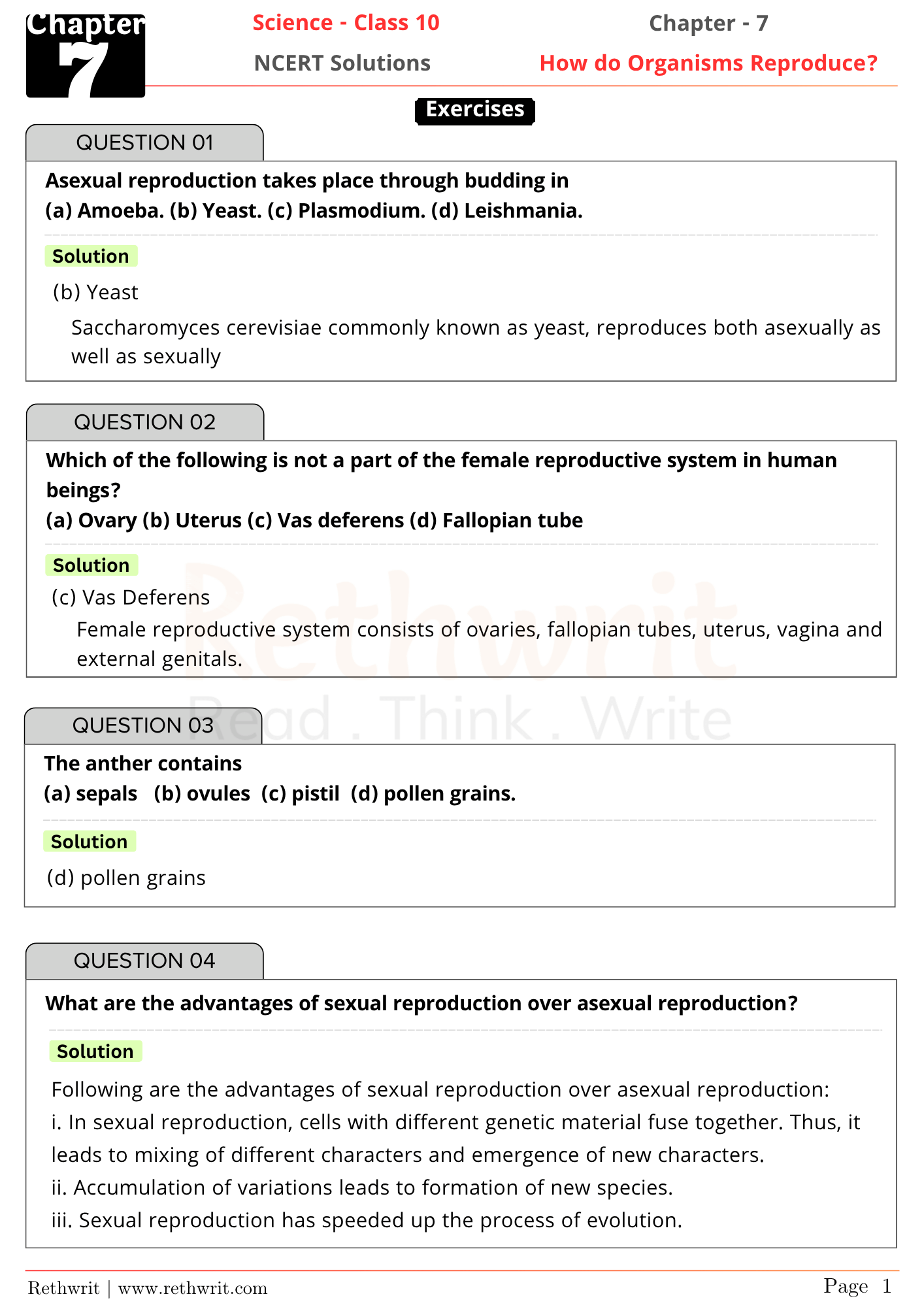Screen dimensions: 924x1307
Task: Click the Solution label under Question 01
Action: 91,256
